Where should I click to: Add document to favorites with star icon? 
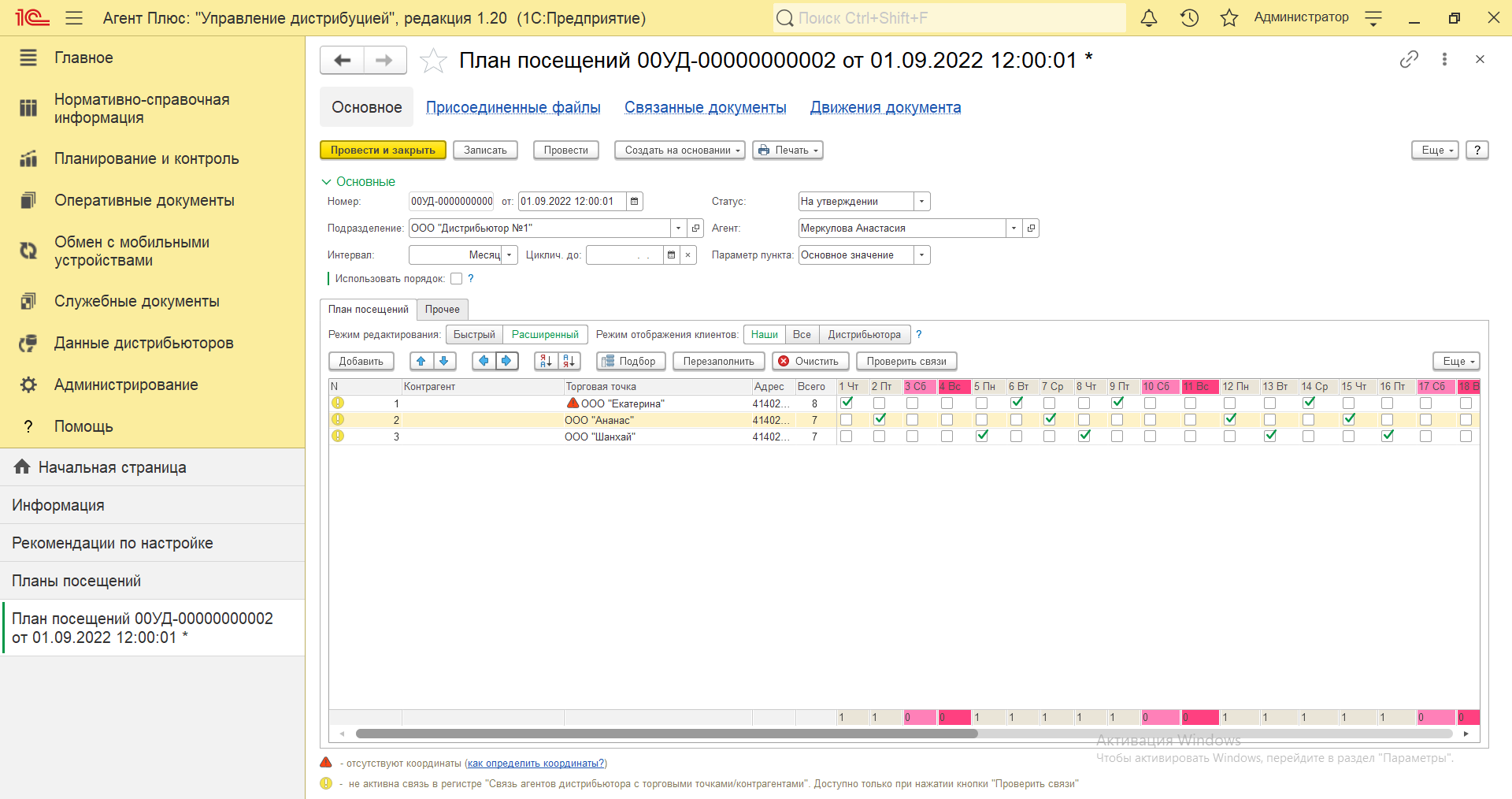click(x=433, y=61)
